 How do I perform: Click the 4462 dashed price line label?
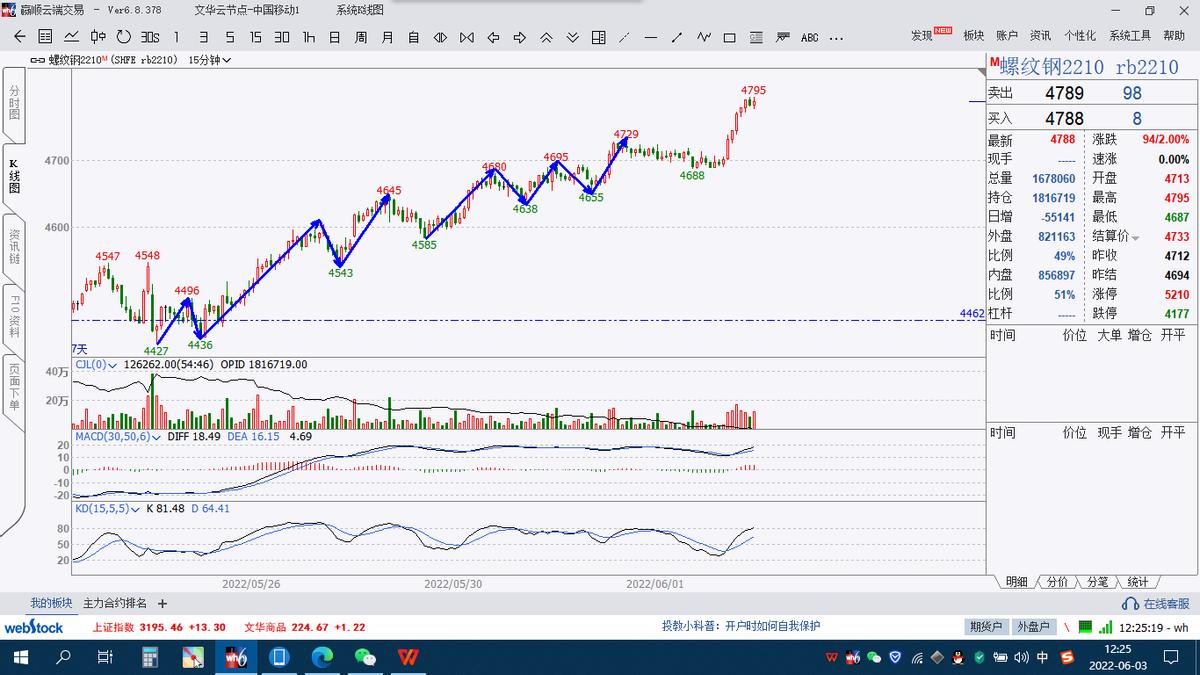click(971, 314)
